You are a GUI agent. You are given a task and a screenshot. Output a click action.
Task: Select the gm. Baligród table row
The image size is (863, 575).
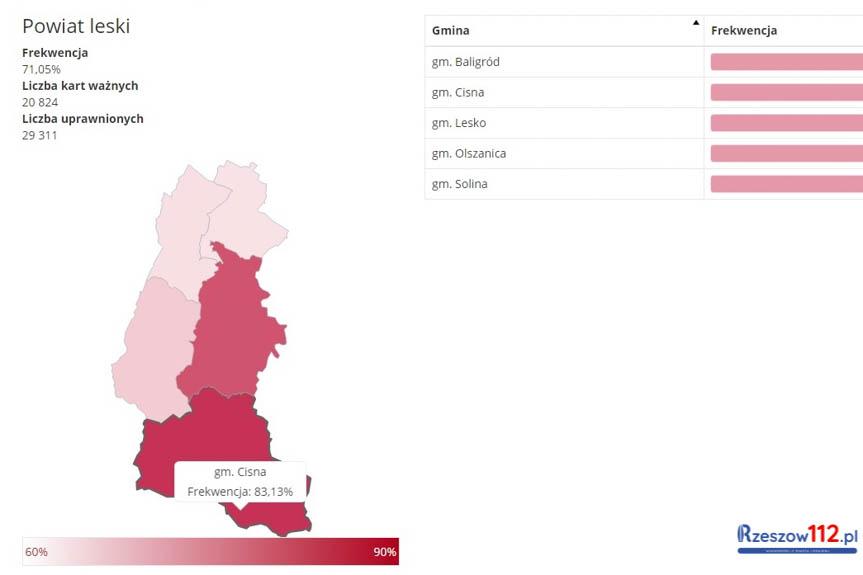466,62
